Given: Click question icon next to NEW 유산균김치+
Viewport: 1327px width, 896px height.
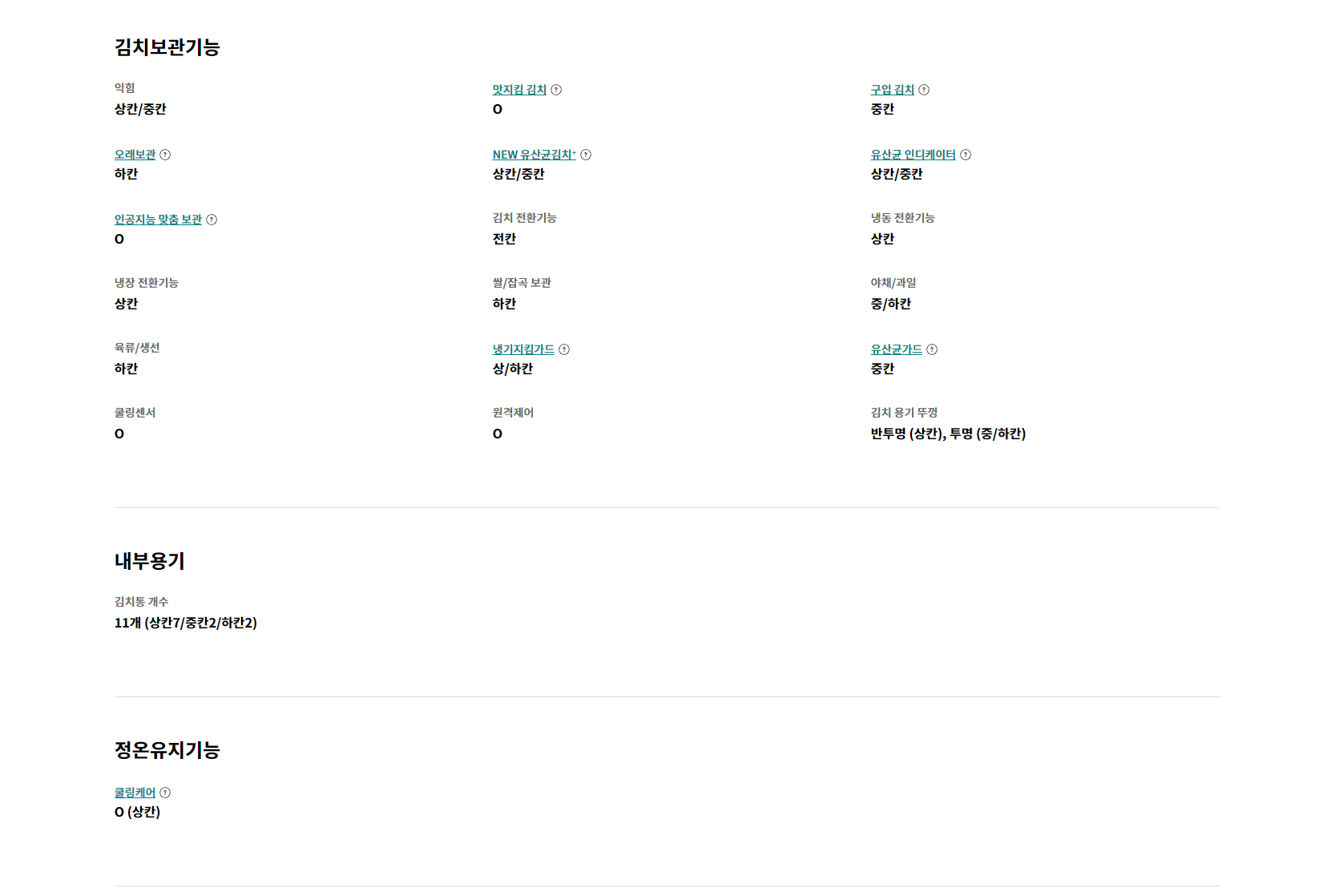Looking at the screenshot, I should coord(586,155).
